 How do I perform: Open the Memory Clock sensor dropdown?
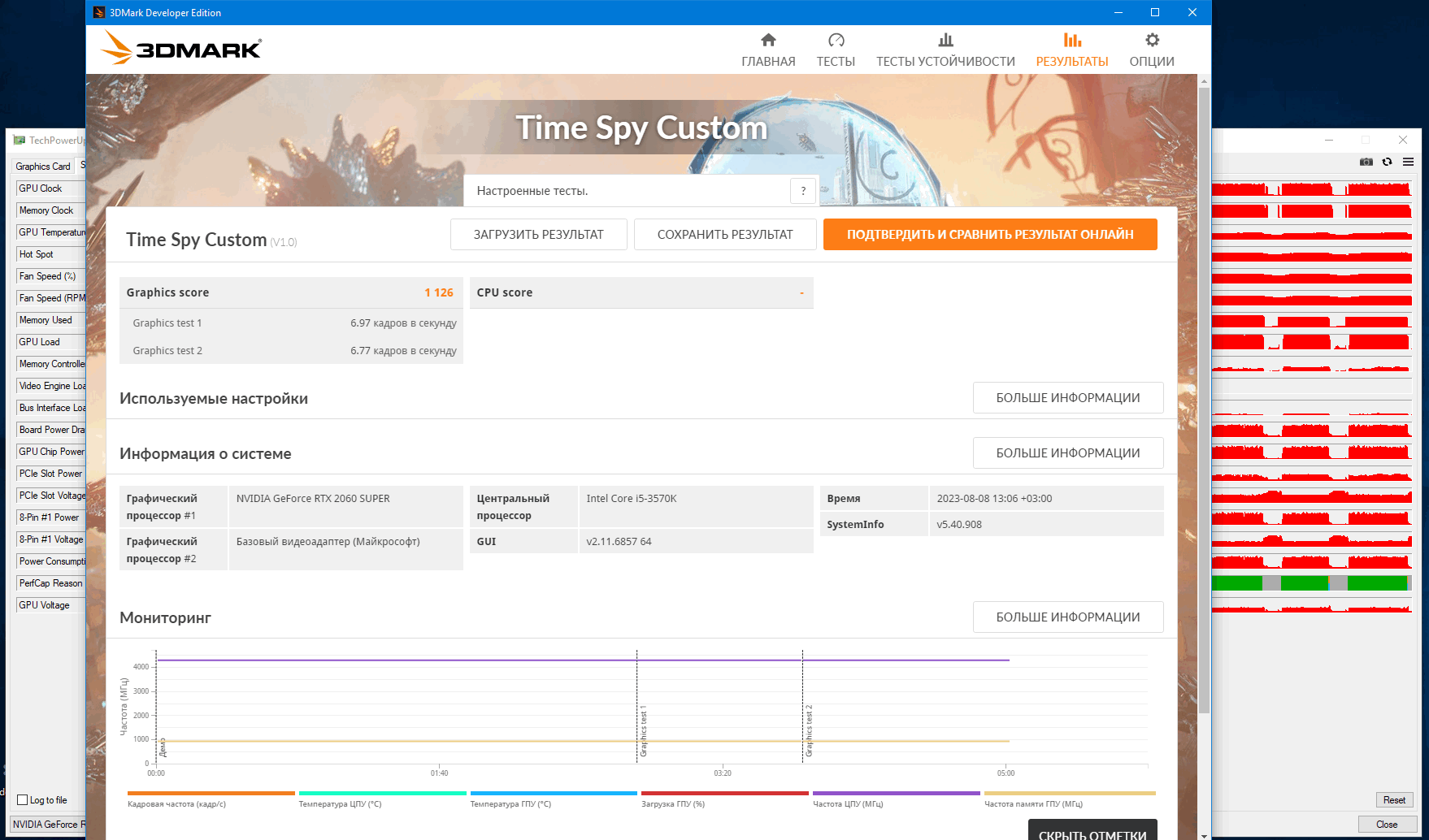pyautogui.click(x=50, y=210)
